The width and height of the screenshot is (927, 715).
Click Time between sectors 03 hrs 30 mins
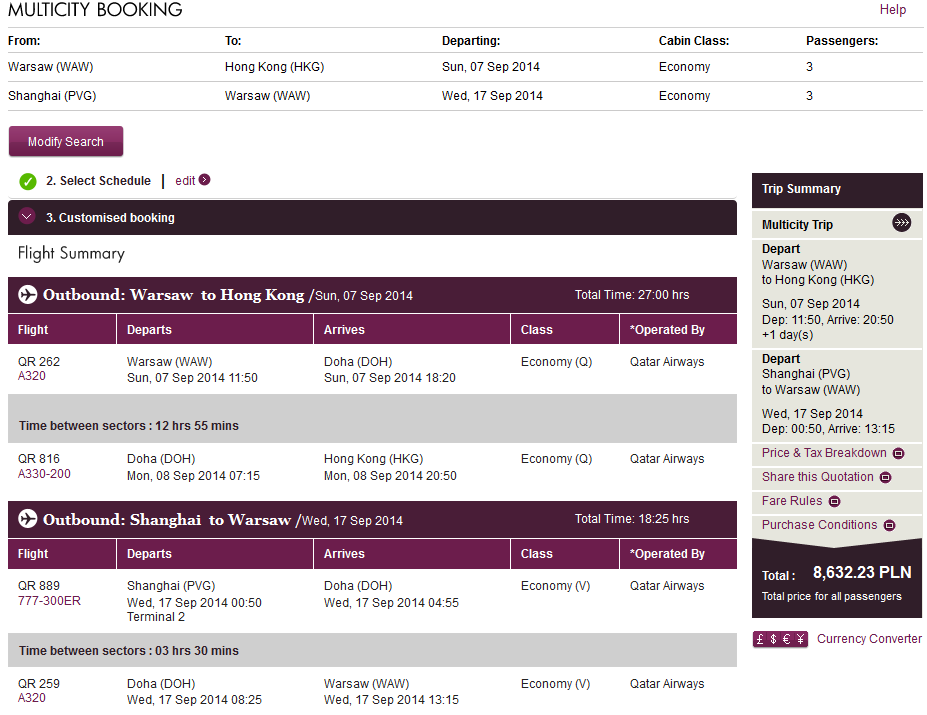(129, 651)
